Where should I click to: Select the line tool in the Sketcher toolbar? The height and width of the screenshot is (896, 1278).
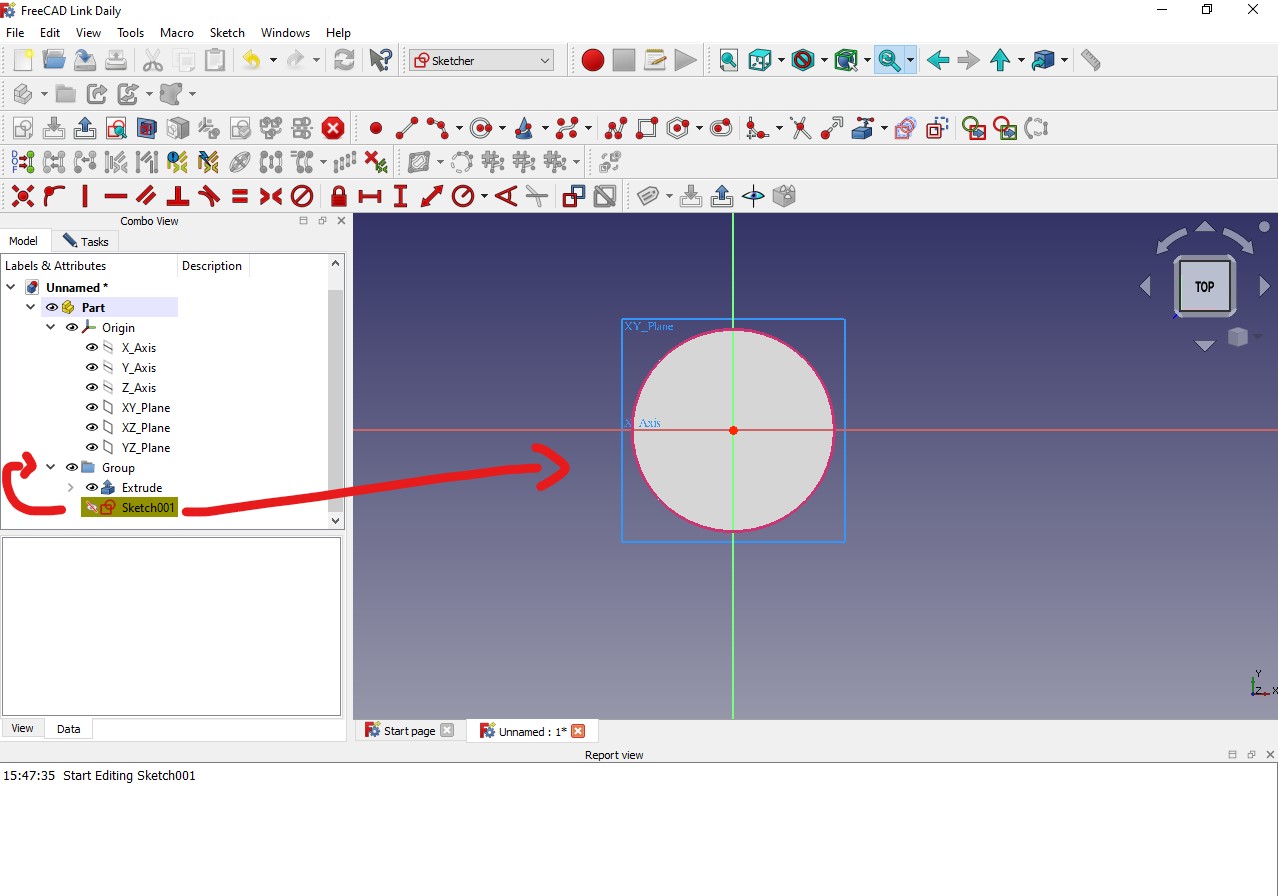click(407, 128)
